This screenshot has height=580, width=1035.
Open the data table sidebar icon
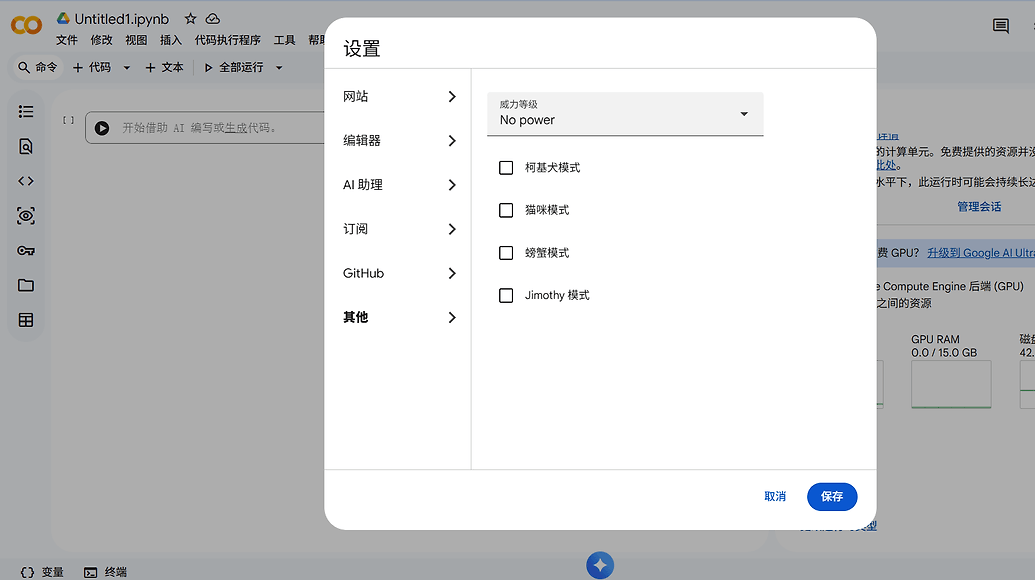pyautogui.click(x=26, y=320)
